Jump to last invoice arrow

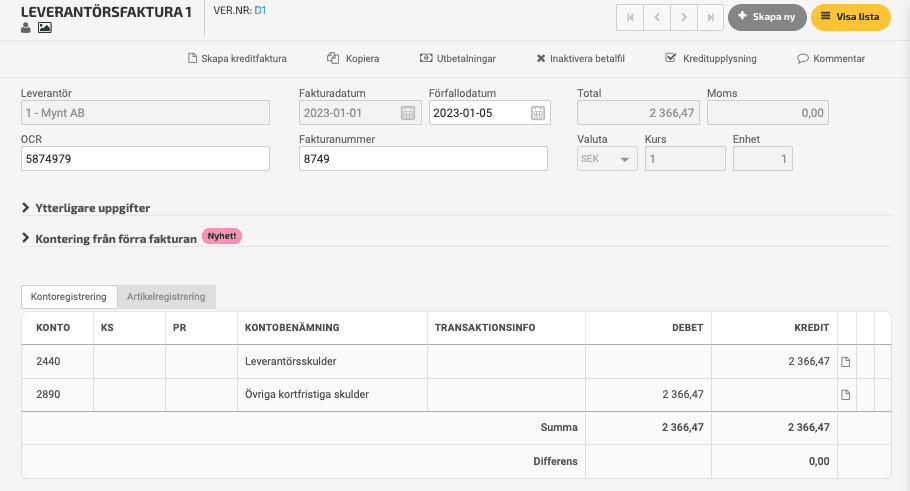[x=710, y=17]
